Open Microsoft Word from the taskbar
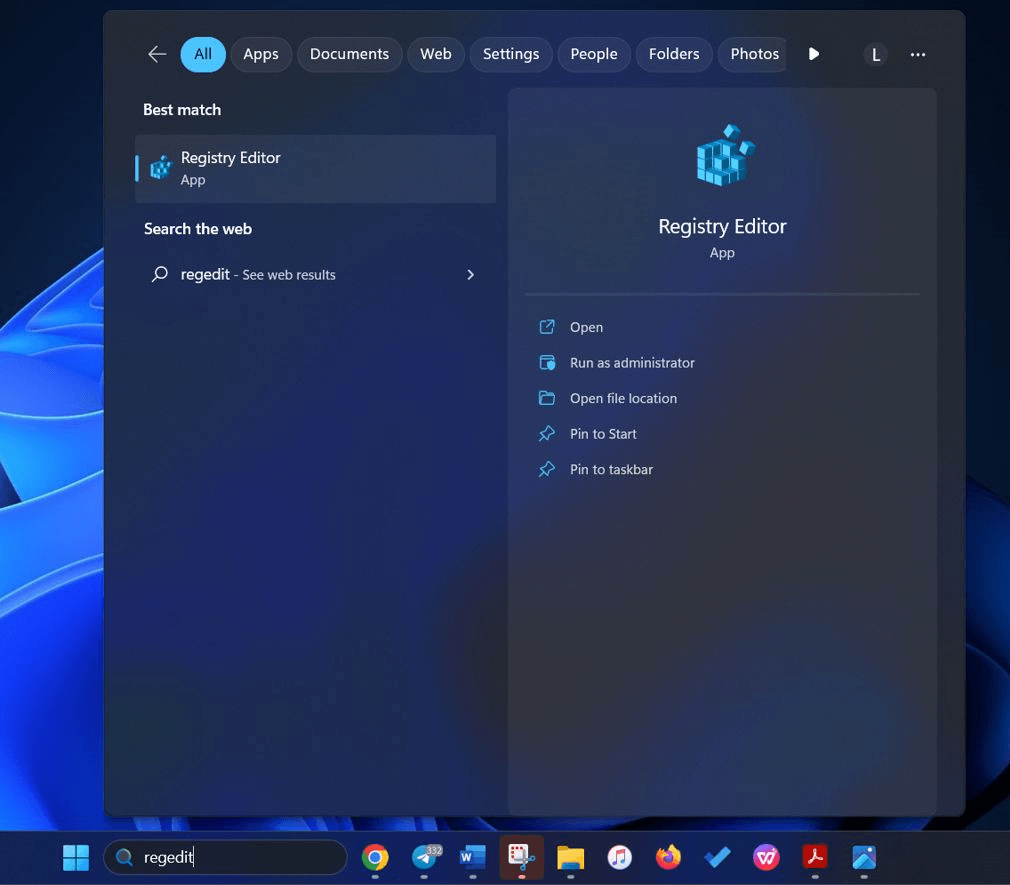 pyautogui.click(x=473, y=857)
